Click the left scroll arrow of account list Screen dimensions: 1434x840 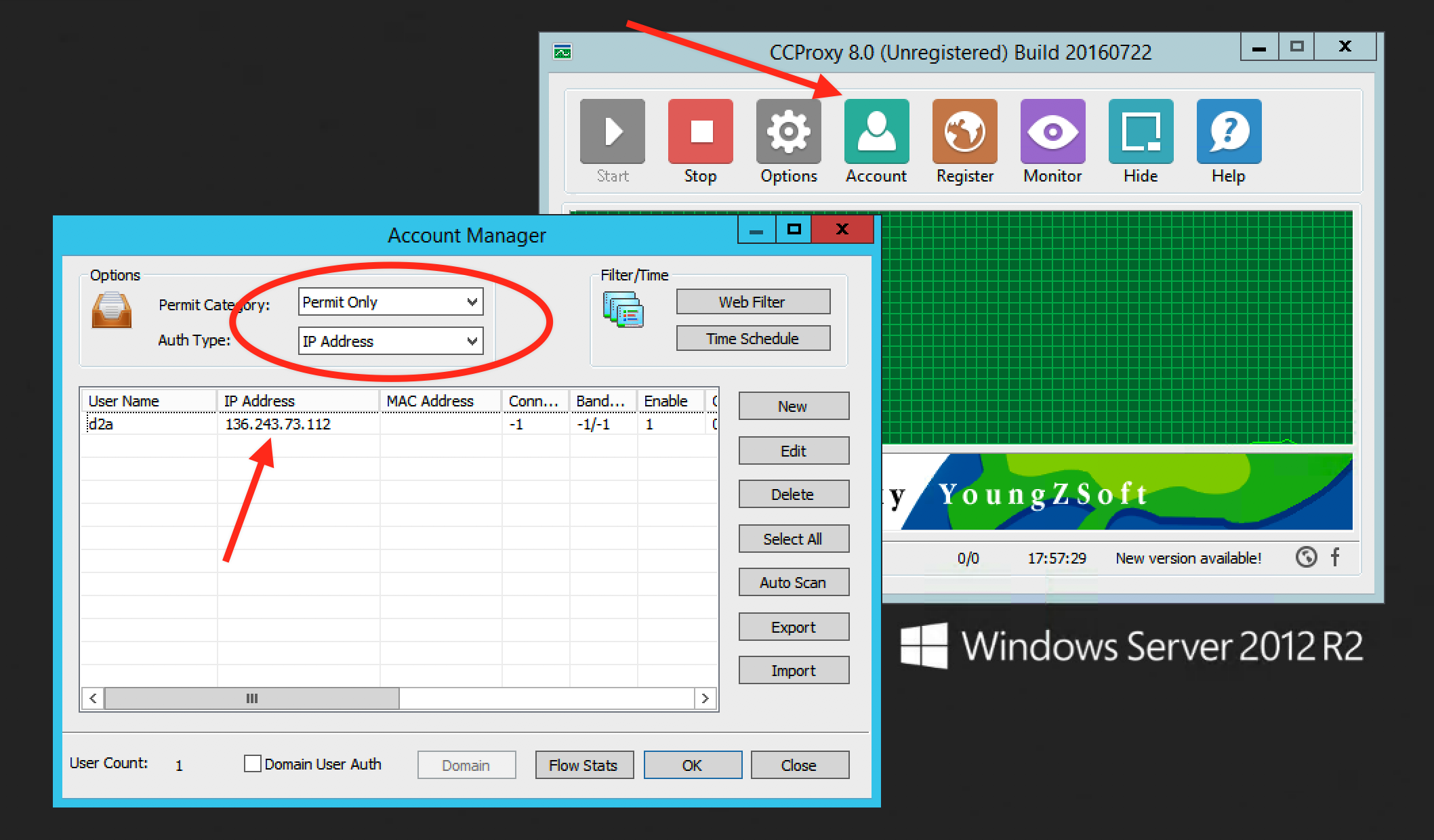[94, 698]
